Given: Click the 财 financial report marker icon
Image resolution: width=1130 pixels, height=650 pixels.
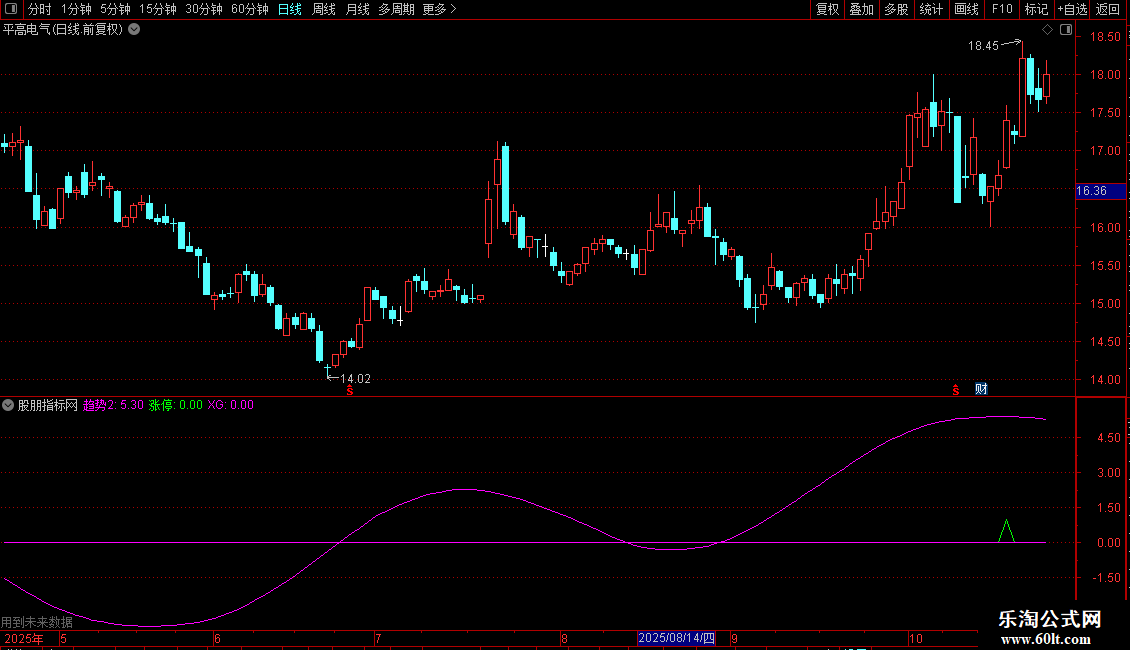Looking at the screenshot, I should (981, 389).
